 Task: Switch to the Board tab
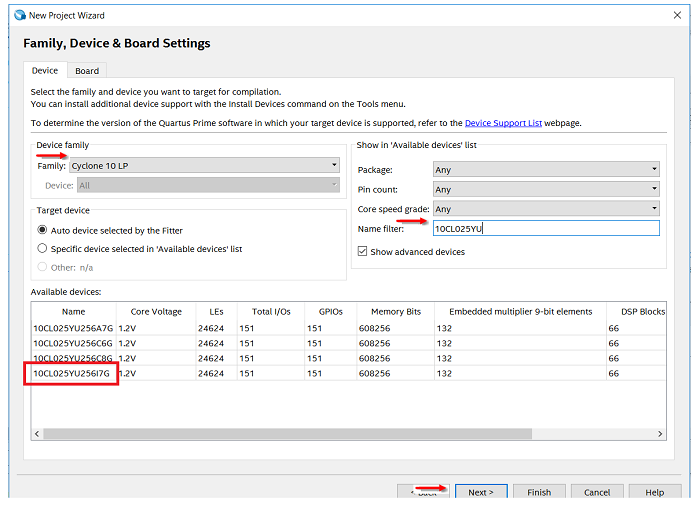coord(87,71)
